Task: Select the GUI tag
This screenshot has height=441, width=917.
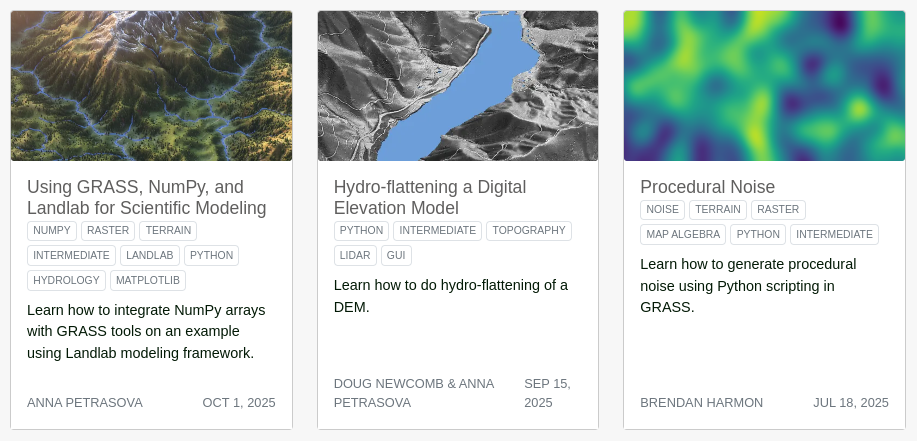Action: click(396, 255)
